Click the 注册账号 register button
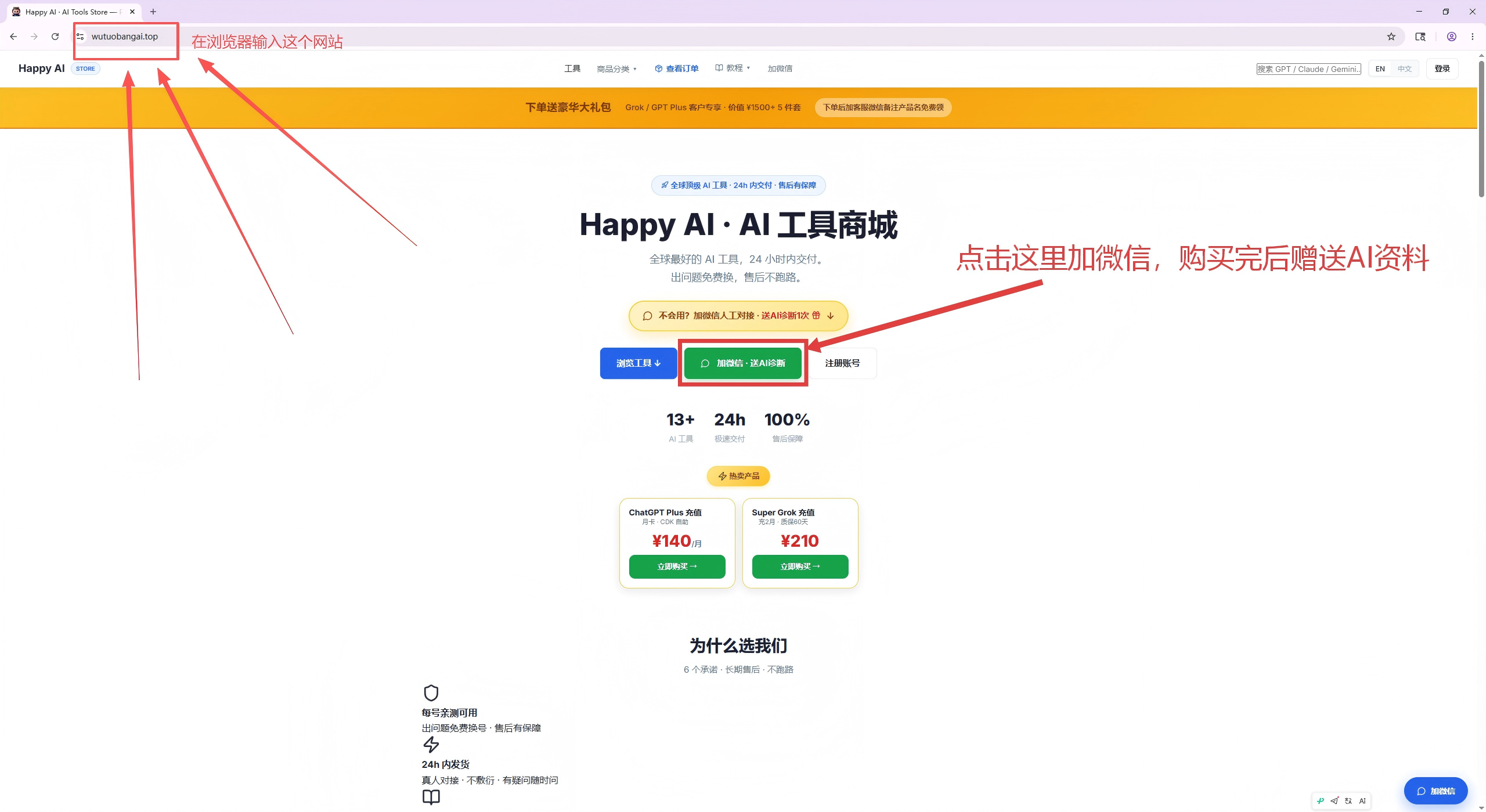Screen dimensions: 1486x812 (x=842, y=363)
